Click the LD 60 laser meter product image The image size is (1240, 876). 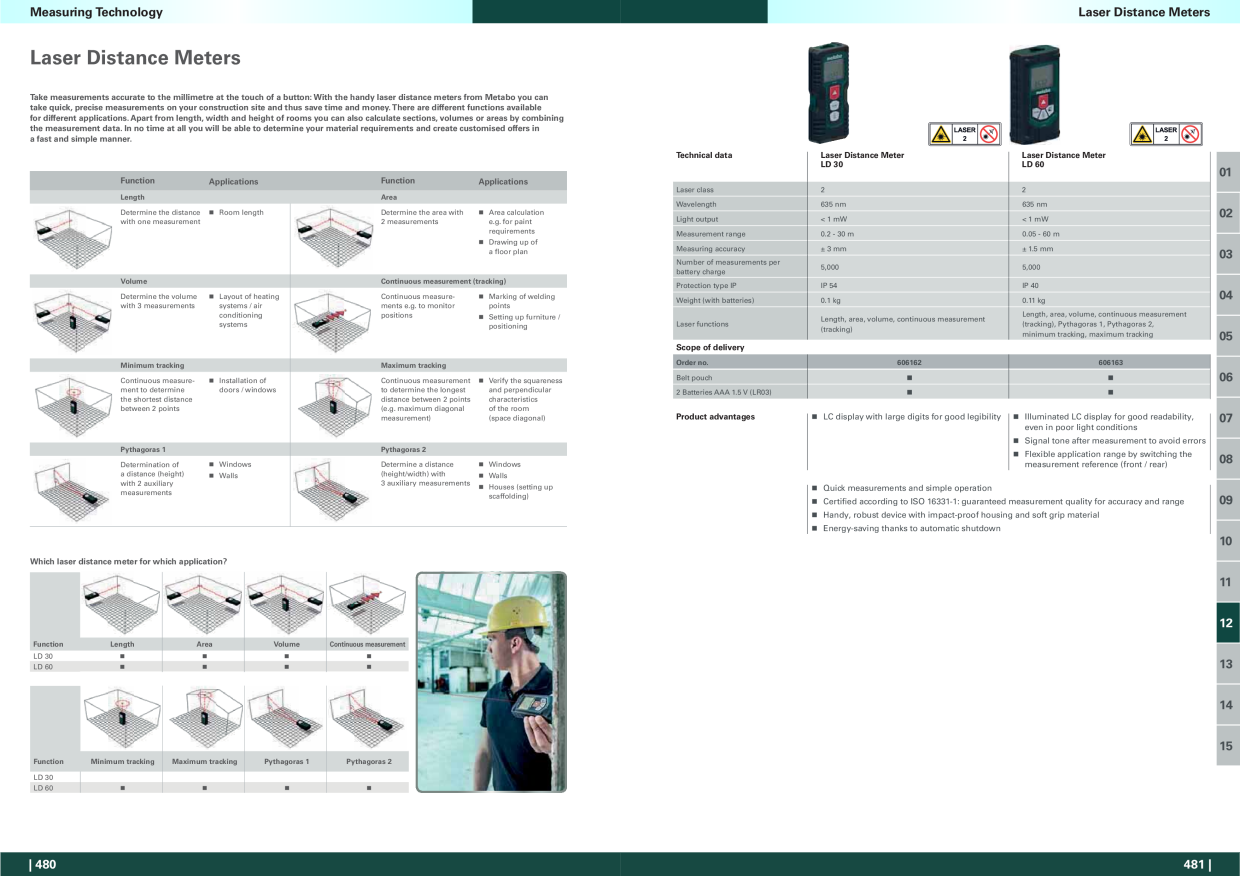1035,94
